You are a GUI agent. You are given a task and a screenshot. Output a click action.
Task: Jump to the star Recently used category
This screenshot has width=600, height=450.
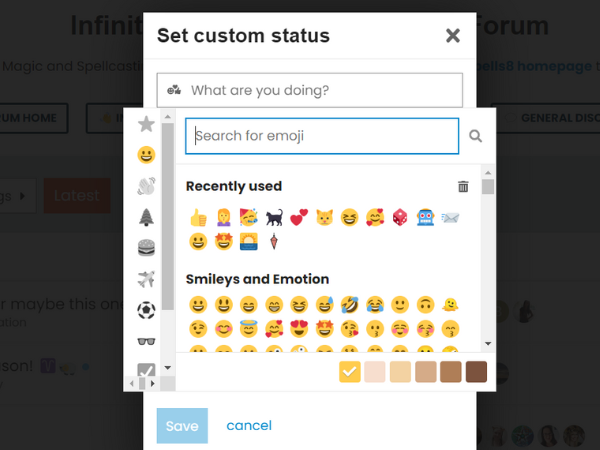(x=146, y=124)
